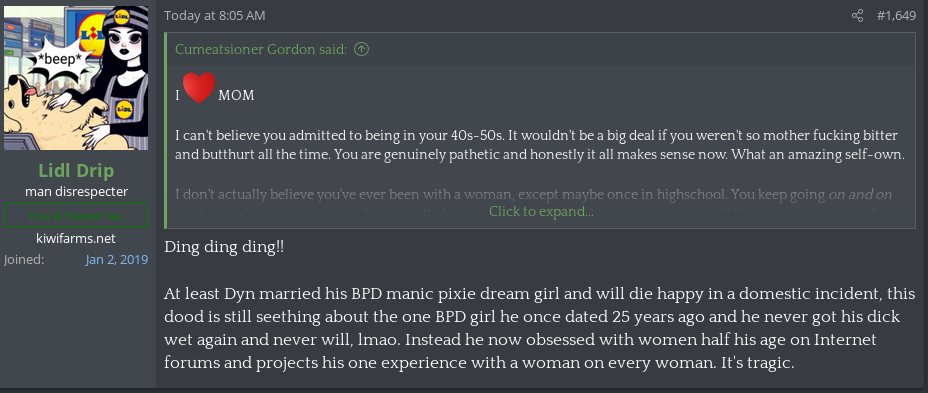Click the man disrespecter user title

point(76,192)
